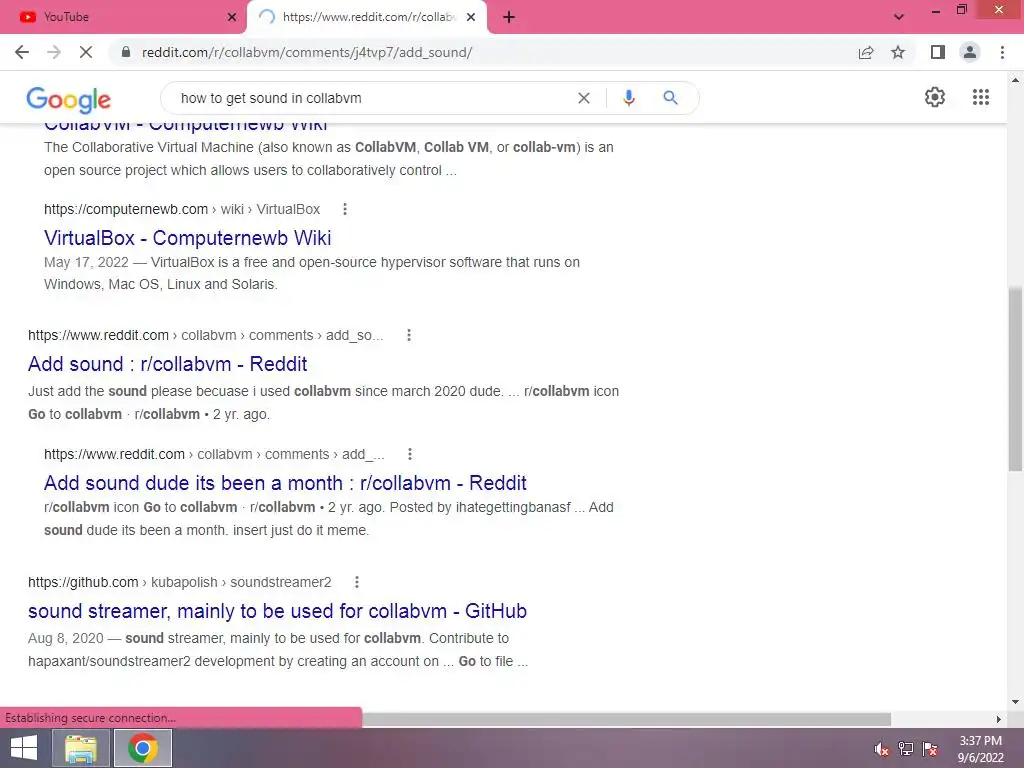Open the tab search dropdown chevron
Viewport: 1024px width, 768px height.
899,17
